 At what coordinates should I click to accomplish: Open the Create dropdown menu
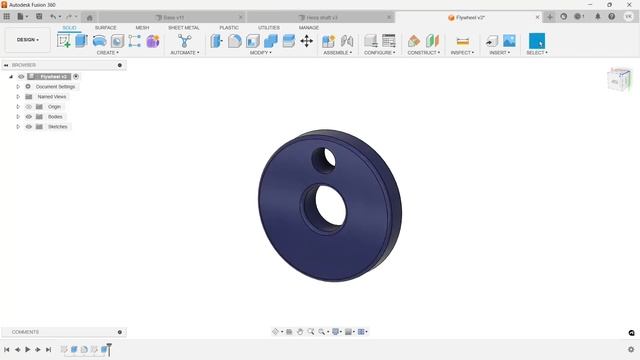pos(108,53)
